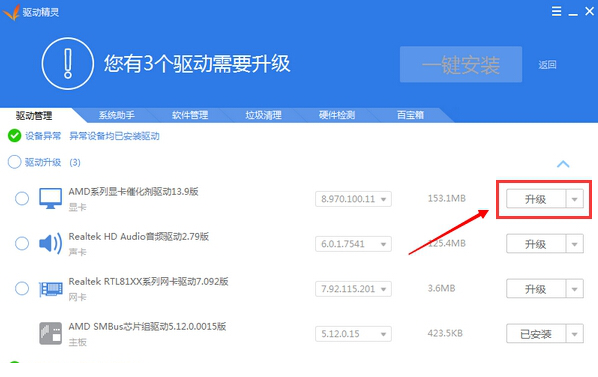Click the 声卡 category label
Image resolution: width=598 pixels, height=377 pixels.
point(77,252)
